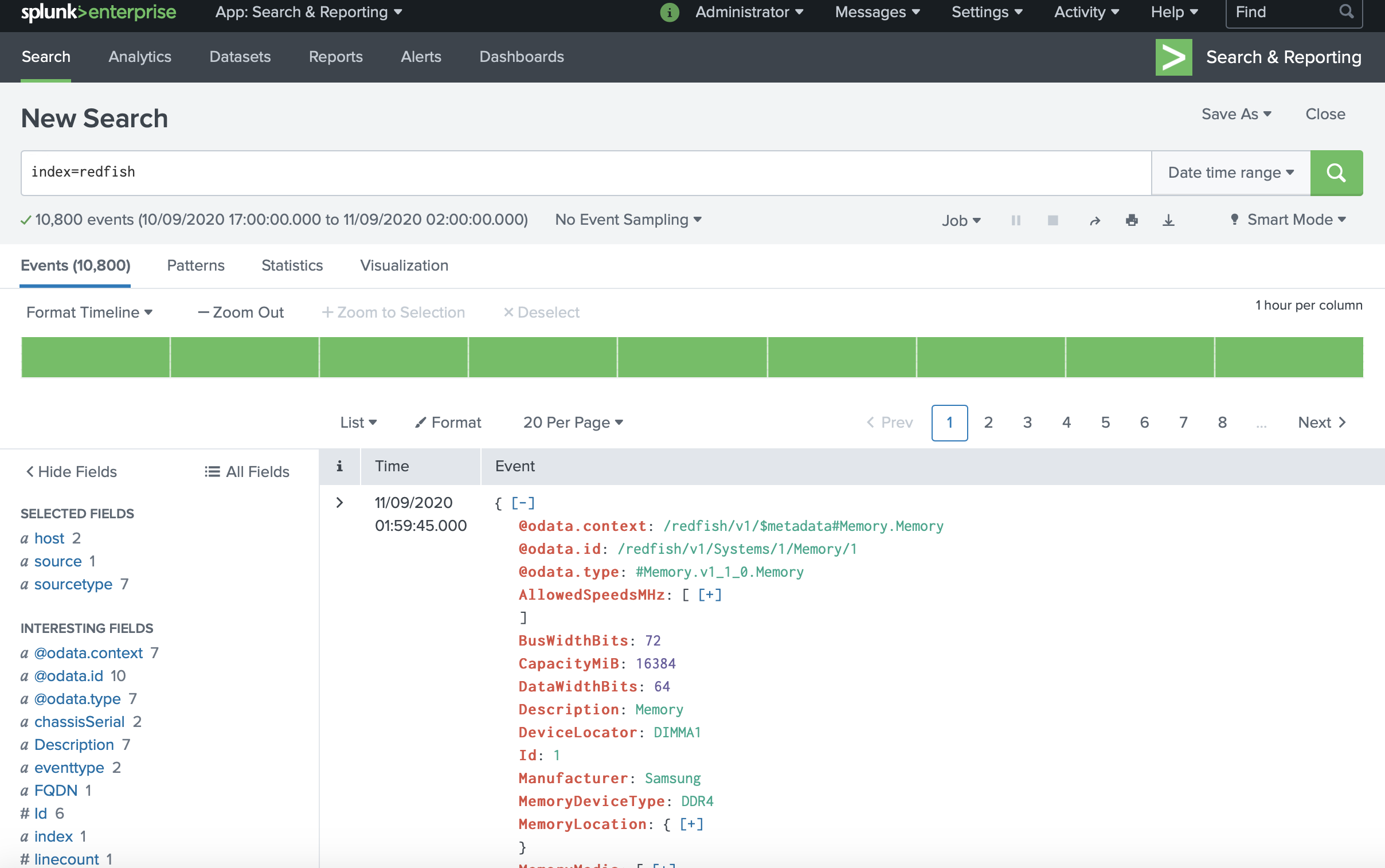
Task: Click Hide Fields
Action: click(x=71, y=471)
